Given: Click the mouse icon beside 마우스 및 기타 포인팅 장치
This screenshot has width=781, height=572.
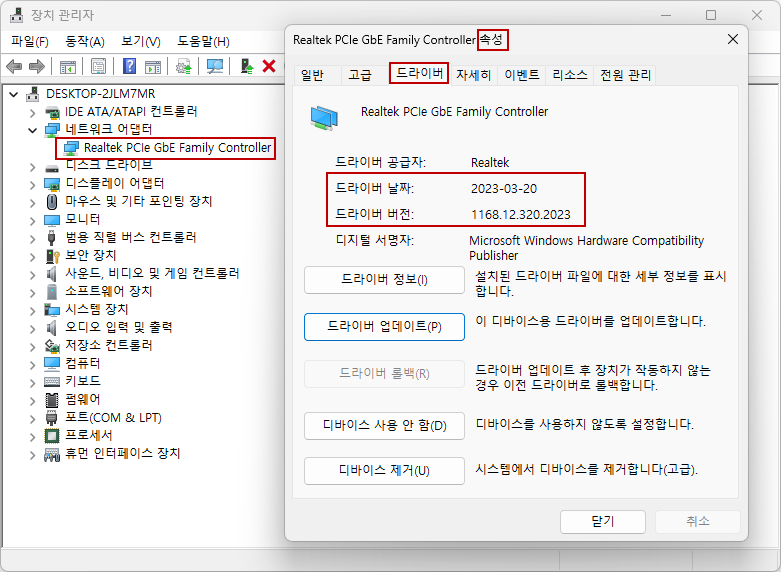Looking at the screenshot, I should 52,202.
